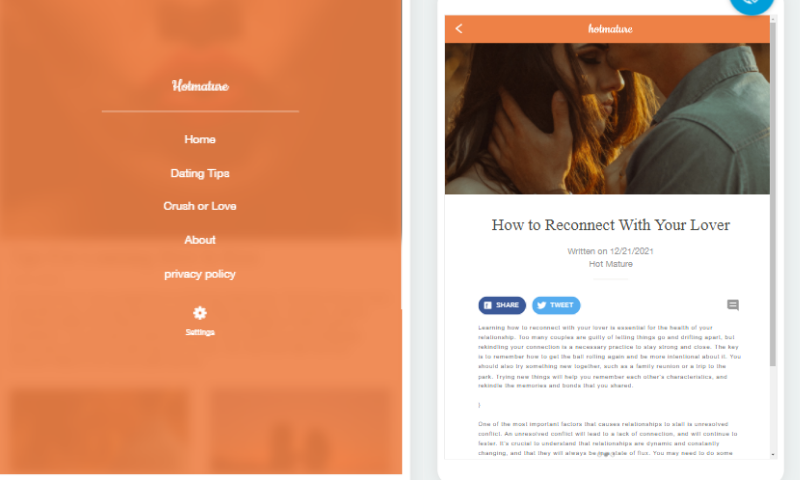Click the blue round icon at top right

click(x=752, y=5)
